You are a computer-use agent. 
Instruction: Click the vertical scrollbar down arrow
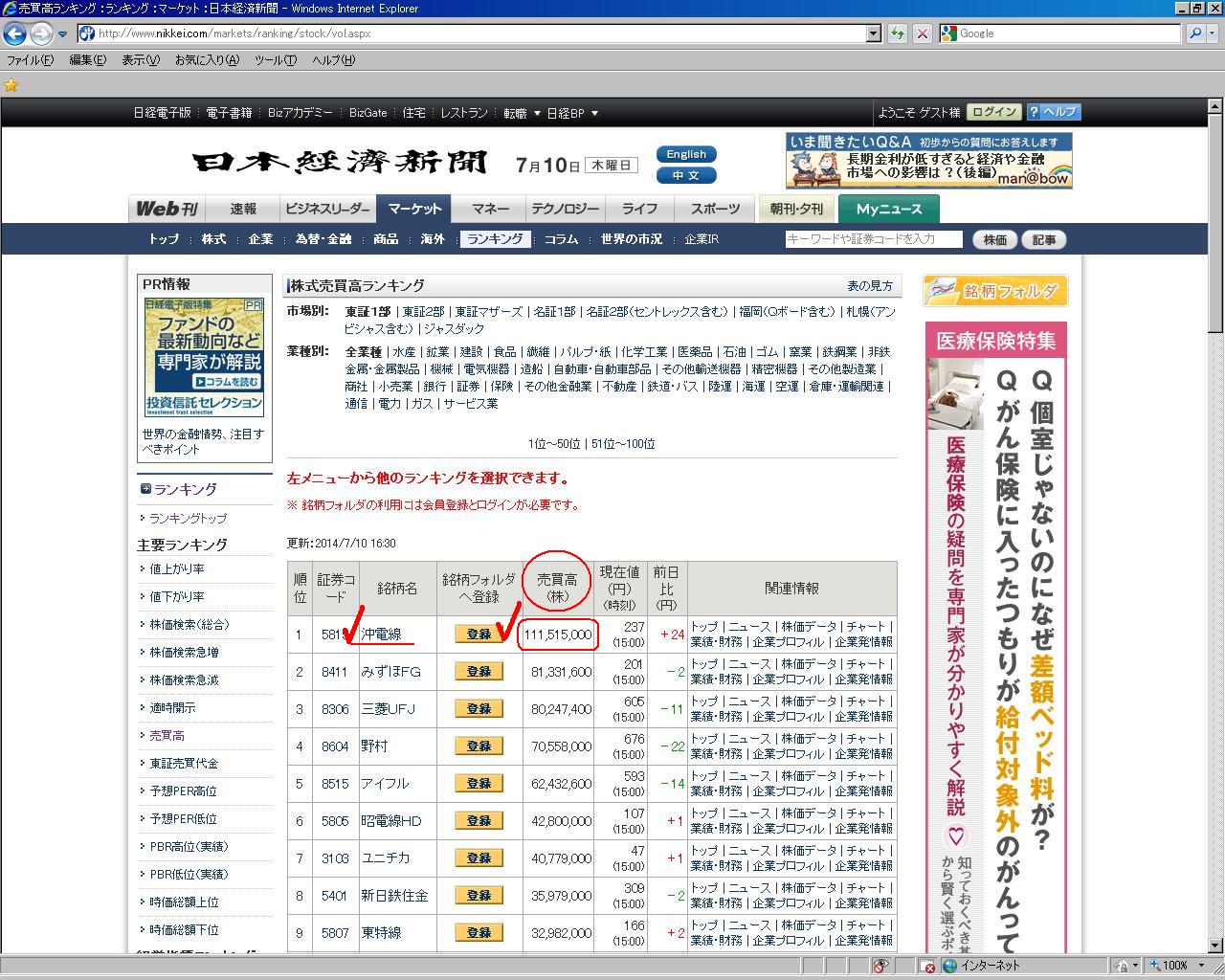1216,946
